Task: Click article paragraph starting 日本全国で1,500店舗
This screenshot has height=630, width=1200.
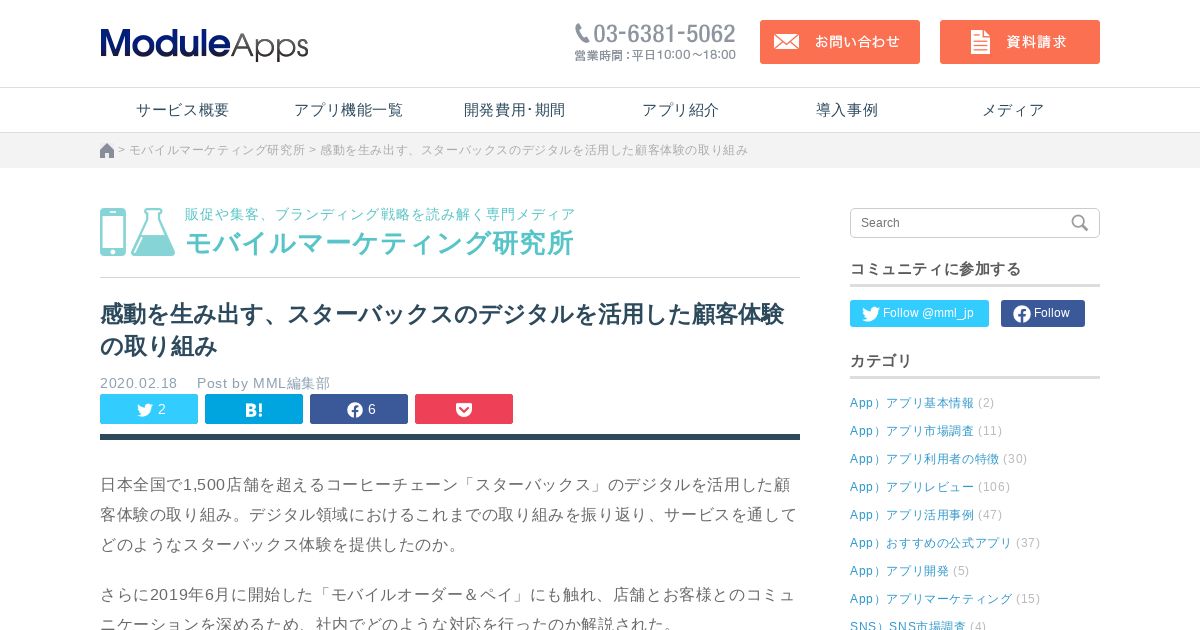Action: [x=449, y=515]
